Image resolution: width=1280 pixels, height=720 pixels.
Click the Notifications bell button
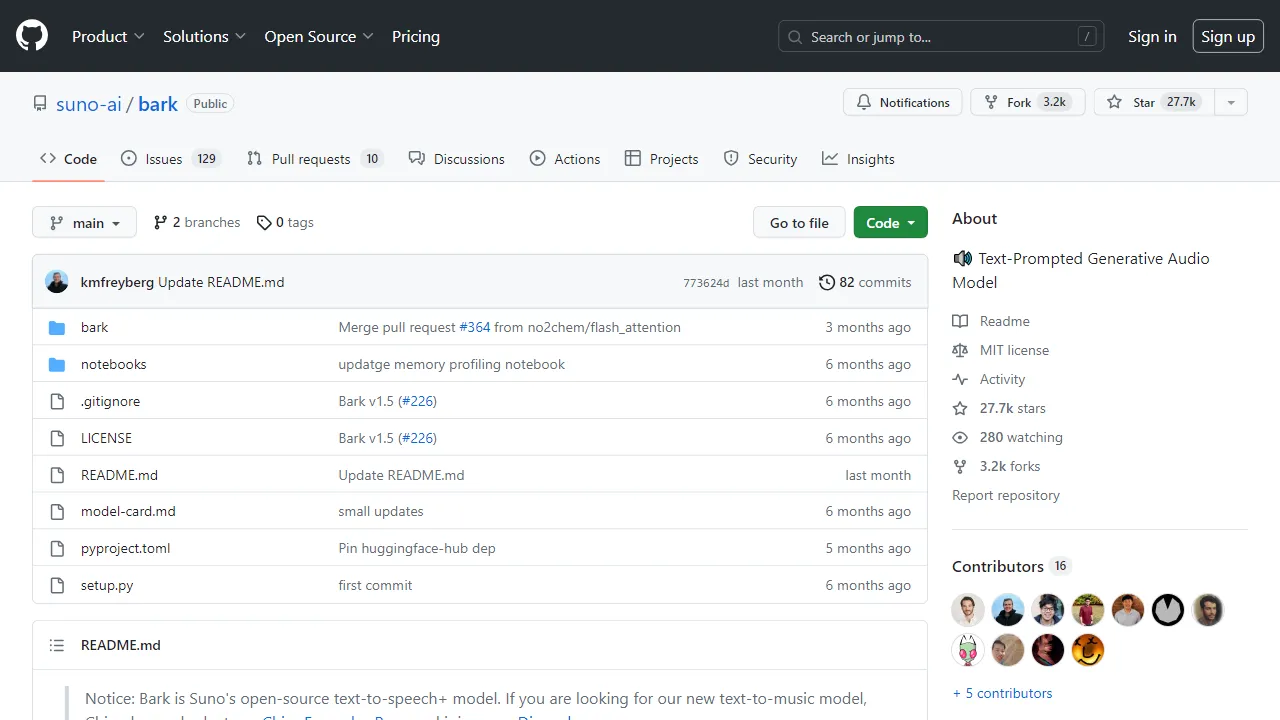[x=903, y=102]
